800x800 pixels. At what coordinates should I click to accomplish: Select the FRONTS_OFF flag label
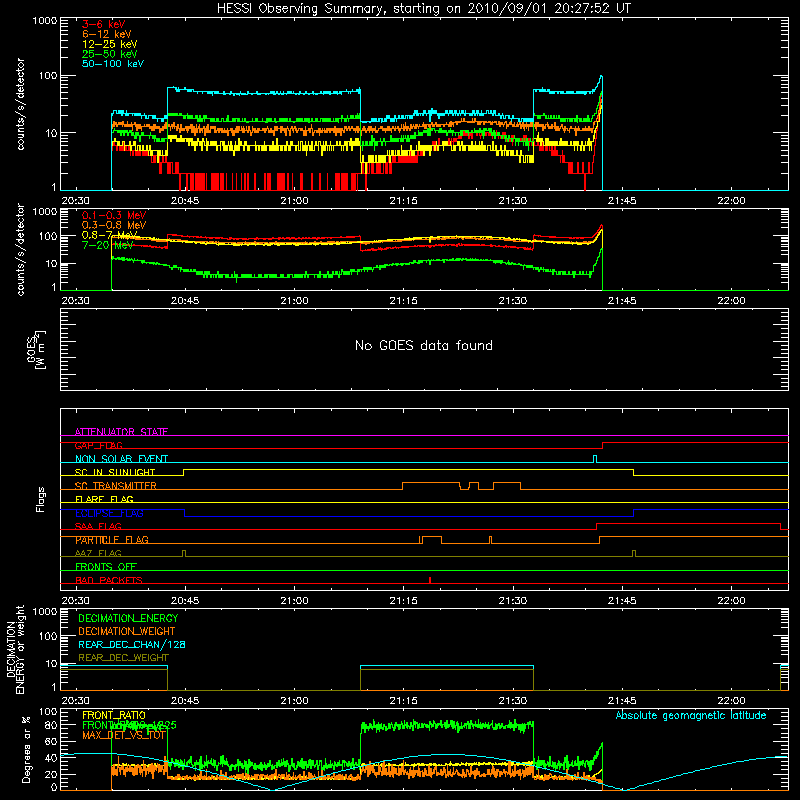(x=106, y=566)
